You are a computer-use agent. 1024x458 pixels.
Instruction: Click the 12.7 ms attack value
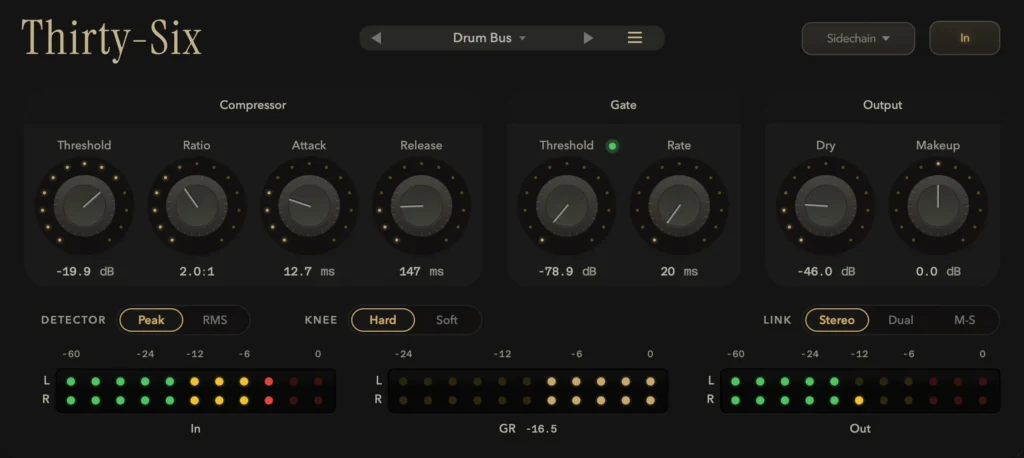pos(309,271)
